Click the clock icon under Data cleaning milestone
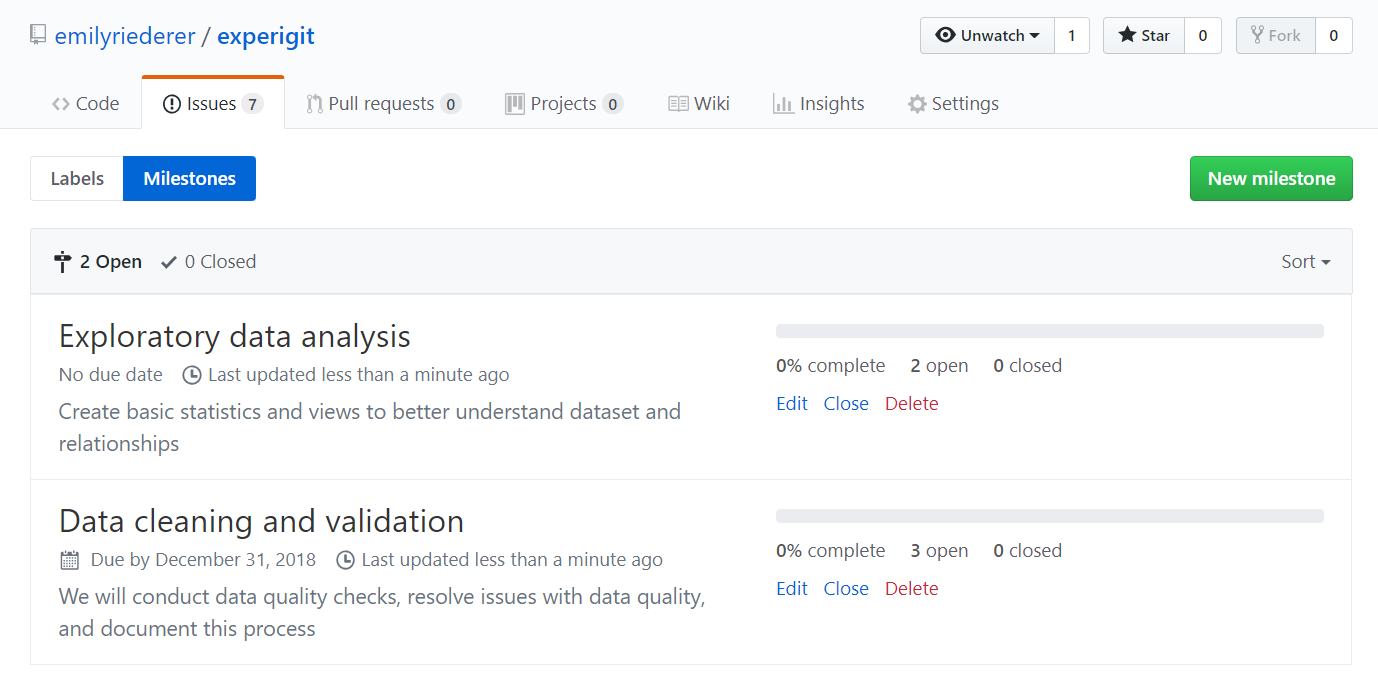Image resolution: width=1378 pixels, height=696 pixels. pos(345,560)
